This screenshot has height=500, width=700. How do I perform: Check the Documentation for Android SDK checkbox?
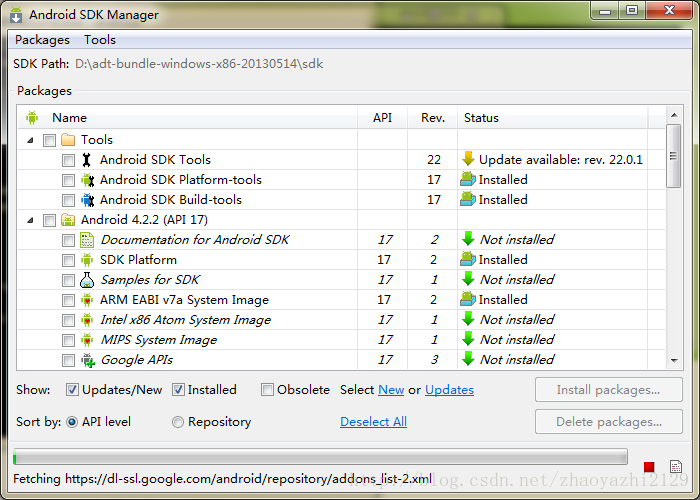point(68,240)
